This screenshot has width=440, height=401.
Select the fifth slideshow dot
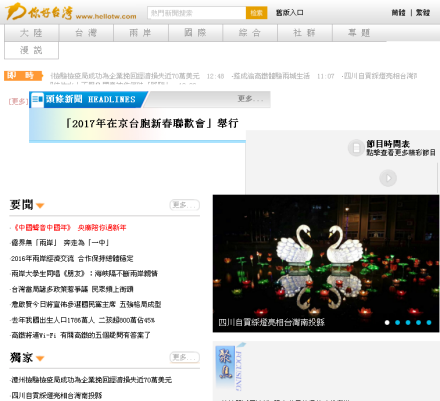pyautogui.click(x=429, y=322)
